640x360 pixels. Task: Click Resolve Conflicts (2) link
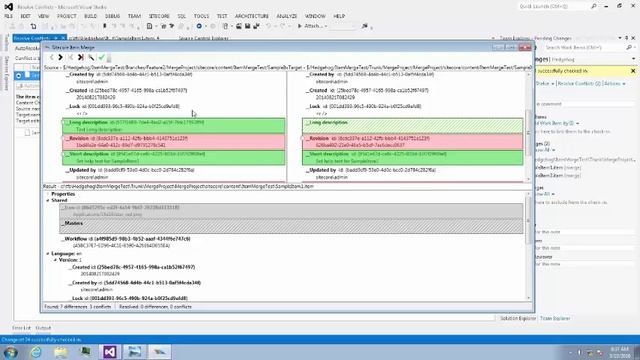pyautogui.click(x=579, y=84)
